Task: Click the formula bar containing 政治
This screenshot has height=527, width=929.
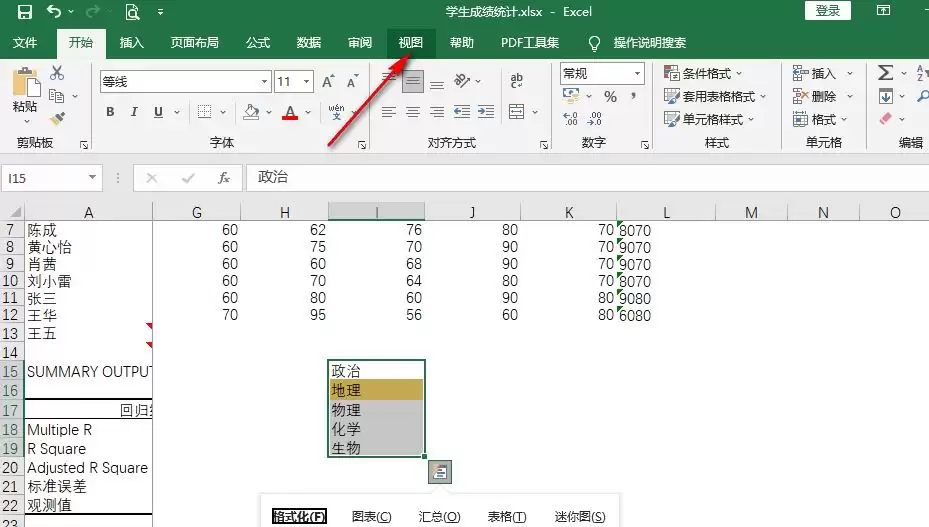Action: point(587,177)
